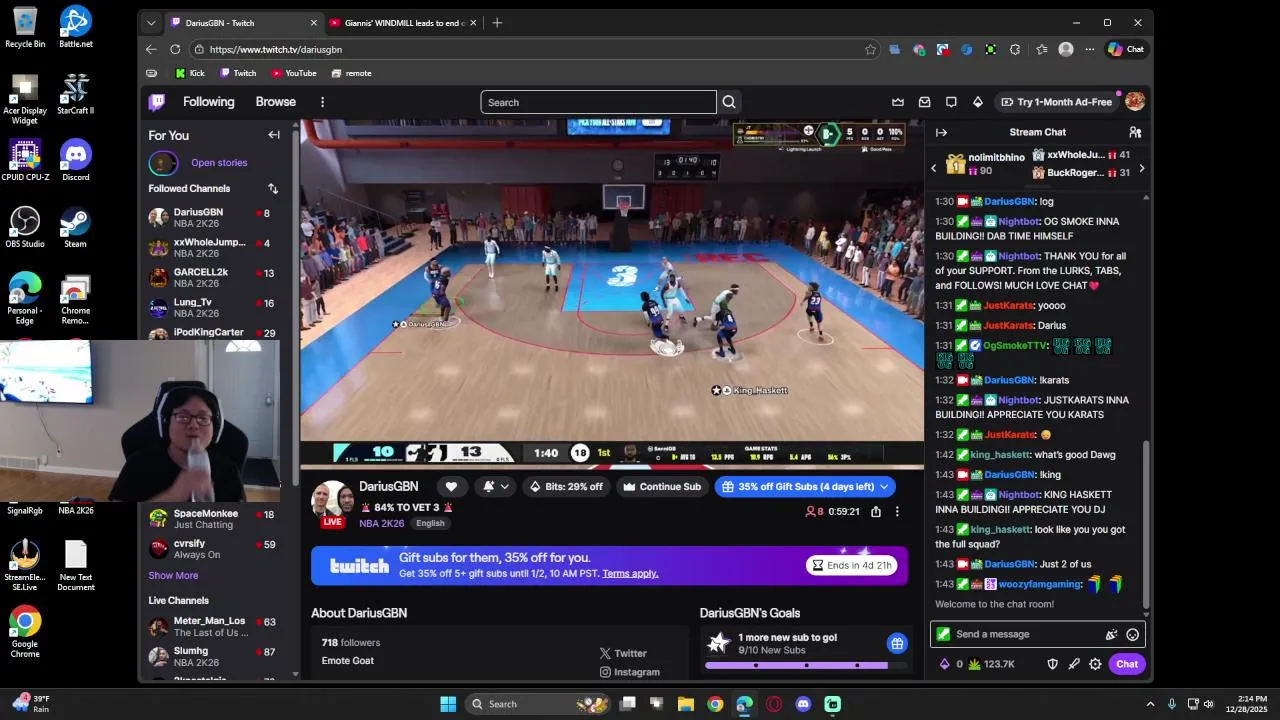Collapse the Stream Chat panel
Viewport: 1280px width, 720px height.
tap(941, 132)
